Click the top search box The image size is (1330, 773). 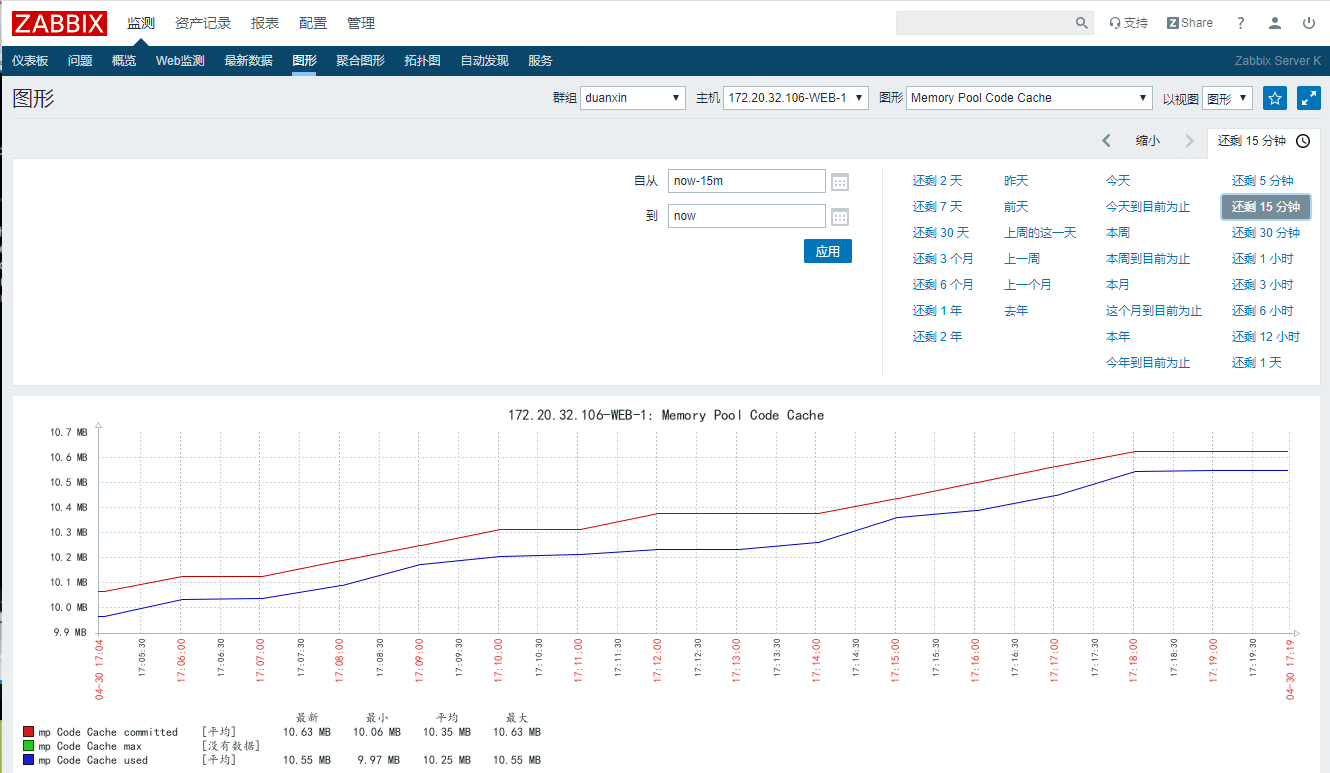(x=985, y=23)
